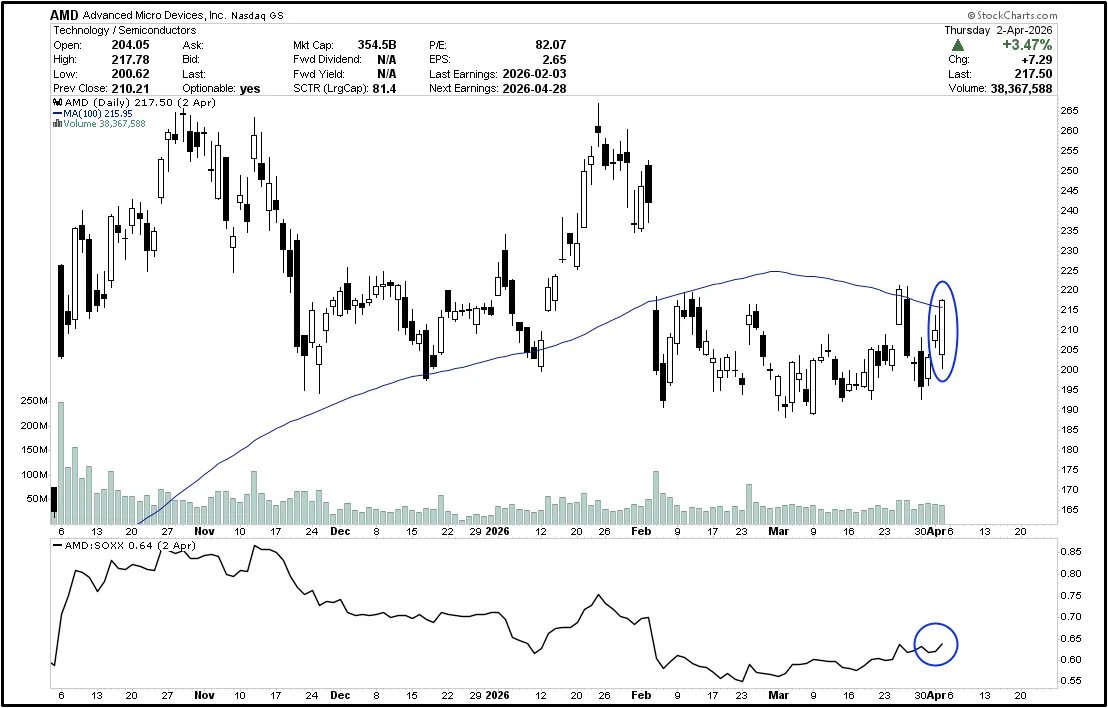The height and width of the screenshot is (708, 1108).
Task: Click the date 'Thursday 2-Apr-2026'
Action: pyautogui.click(x=998, y=30)
